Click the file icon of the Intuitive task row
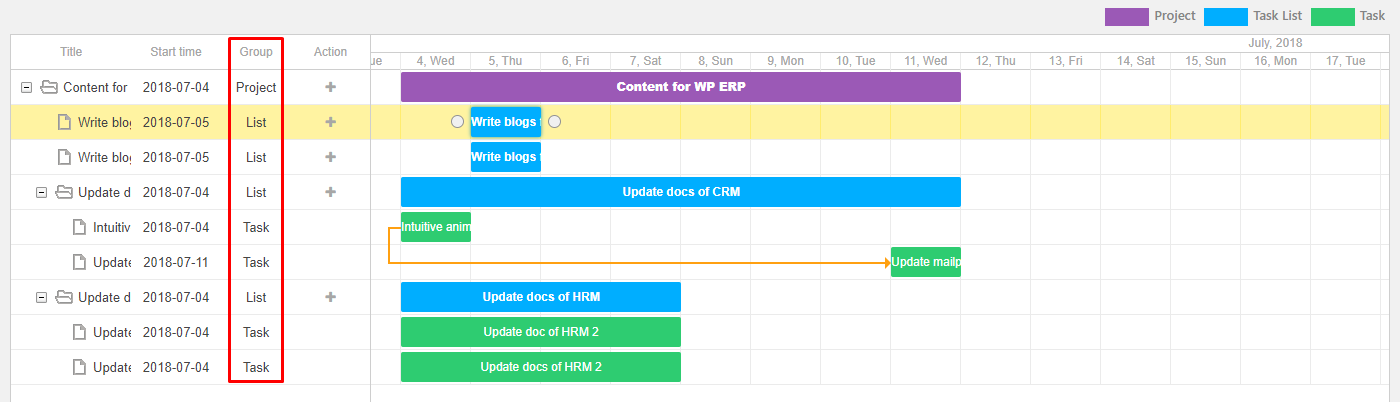The height and width of the screenshot is (402, 1400). click(x=79, y=227)
